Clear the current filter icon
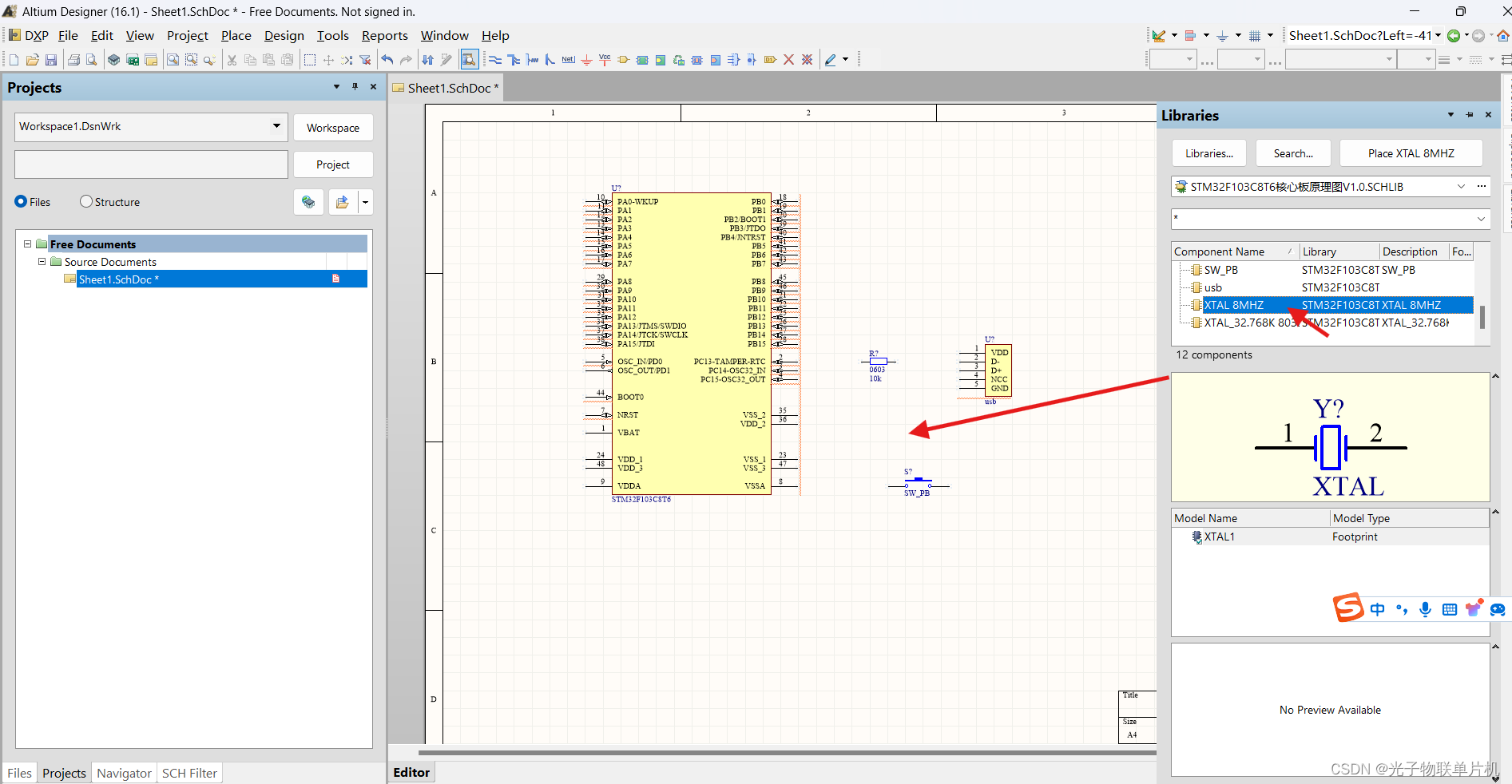Image resolution: width=1512 pixels, height=784 pixels. click(x=365, y=60)
